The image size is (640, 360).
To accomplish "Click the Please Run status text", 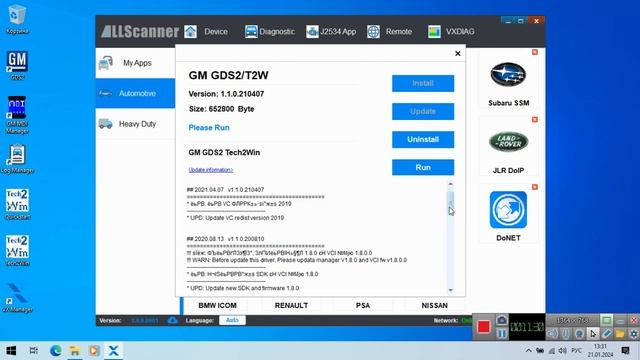I will pyautogui.click(x=209, y=128).
